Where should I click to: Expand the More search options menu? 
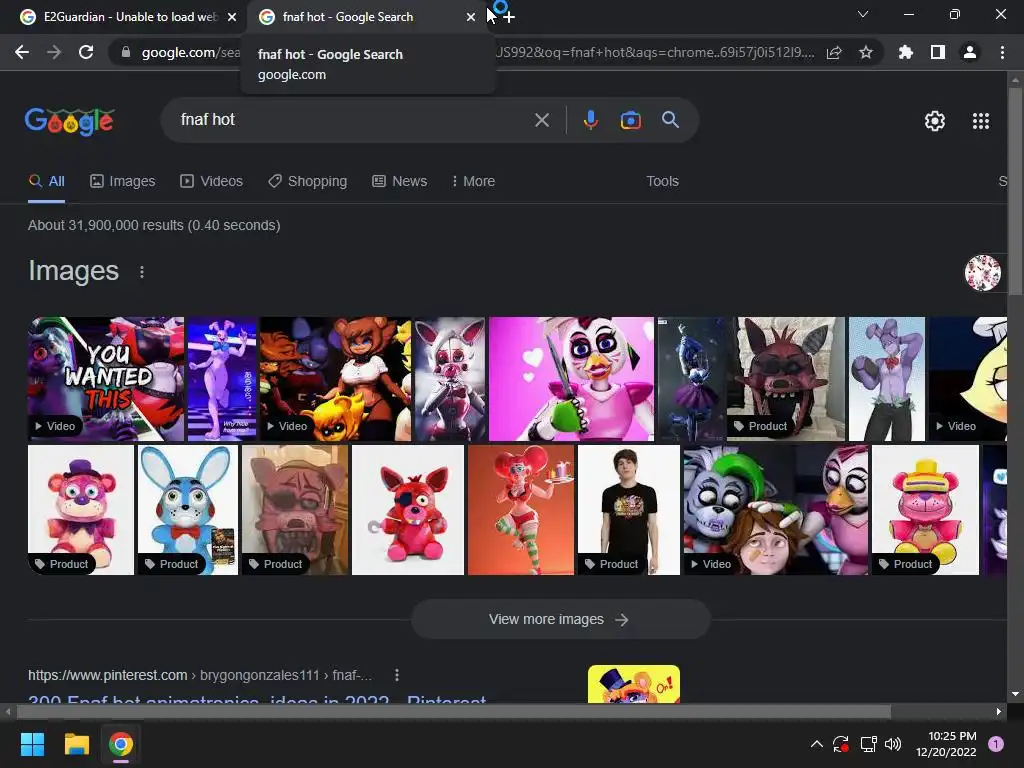tap(473, 182)
